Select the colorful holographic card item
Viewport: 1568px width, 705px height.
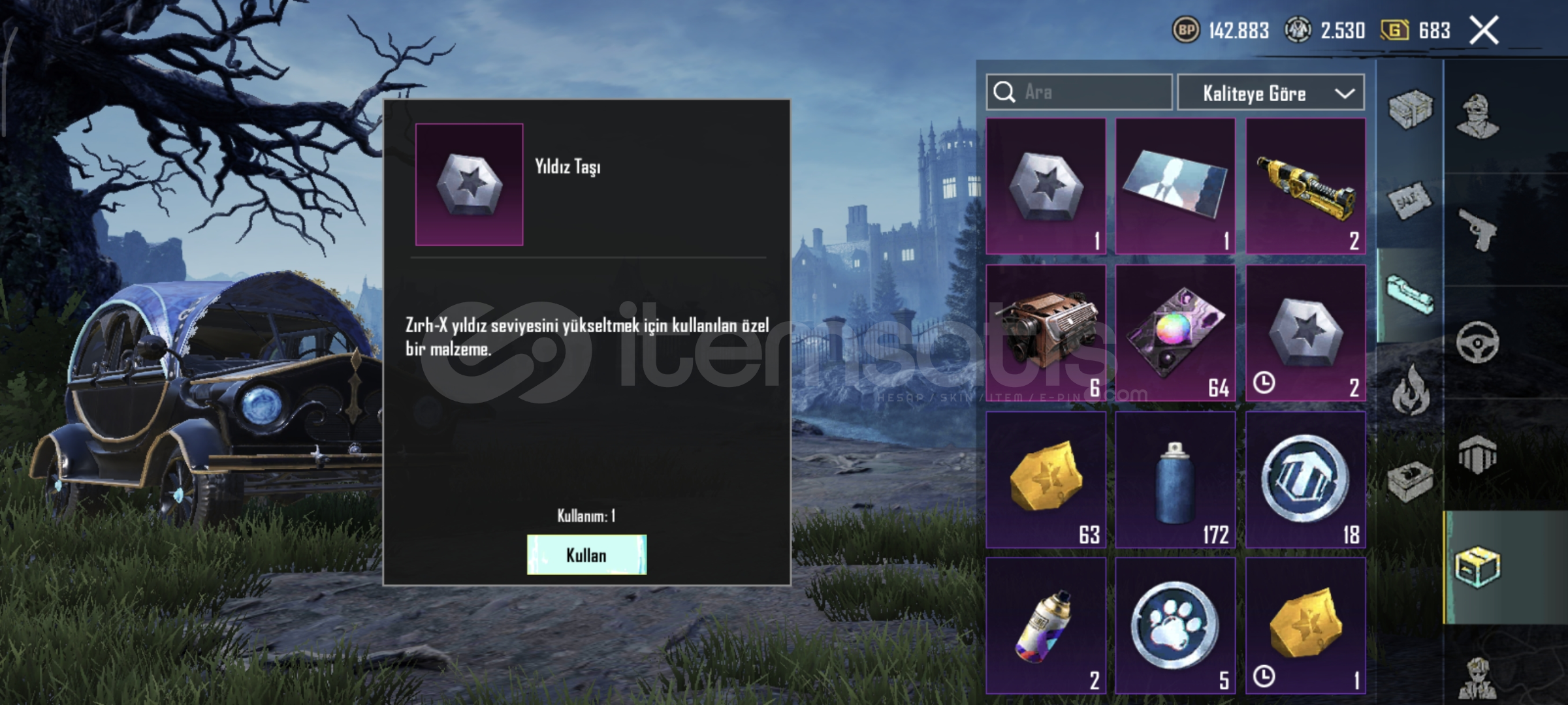1175,332
